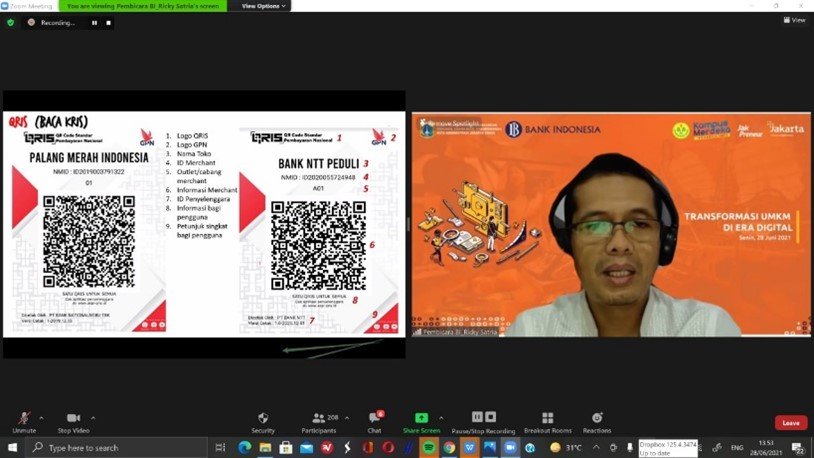Expand audio options arrow next to Unmute

tap(42, 418)
